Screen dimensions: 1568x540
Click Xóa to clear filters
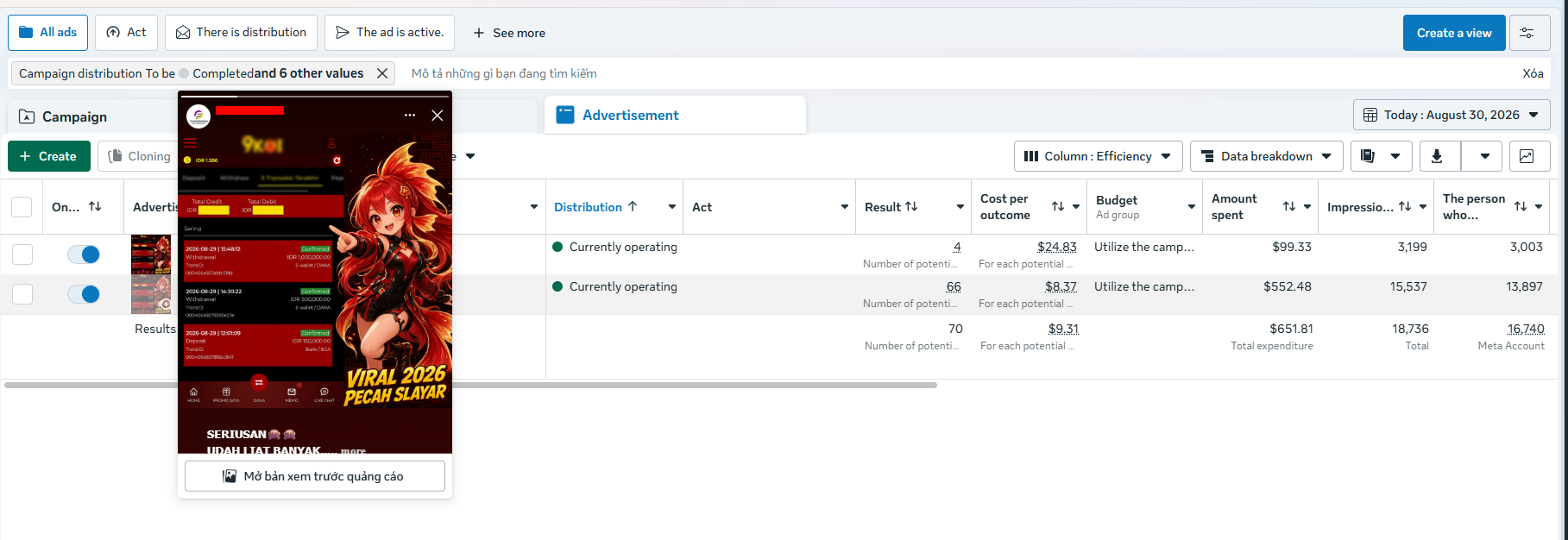1533,73
